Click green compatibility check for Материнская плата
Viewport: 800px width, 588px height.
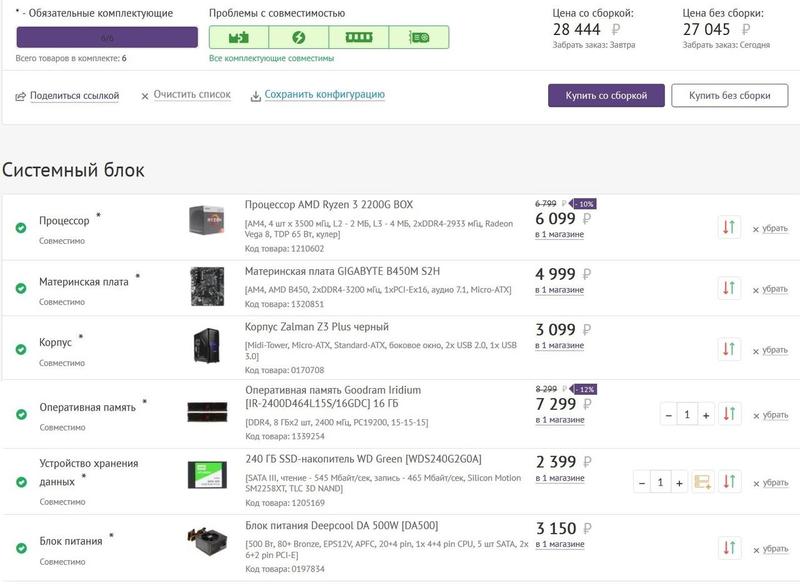click(x=21, y=288)
